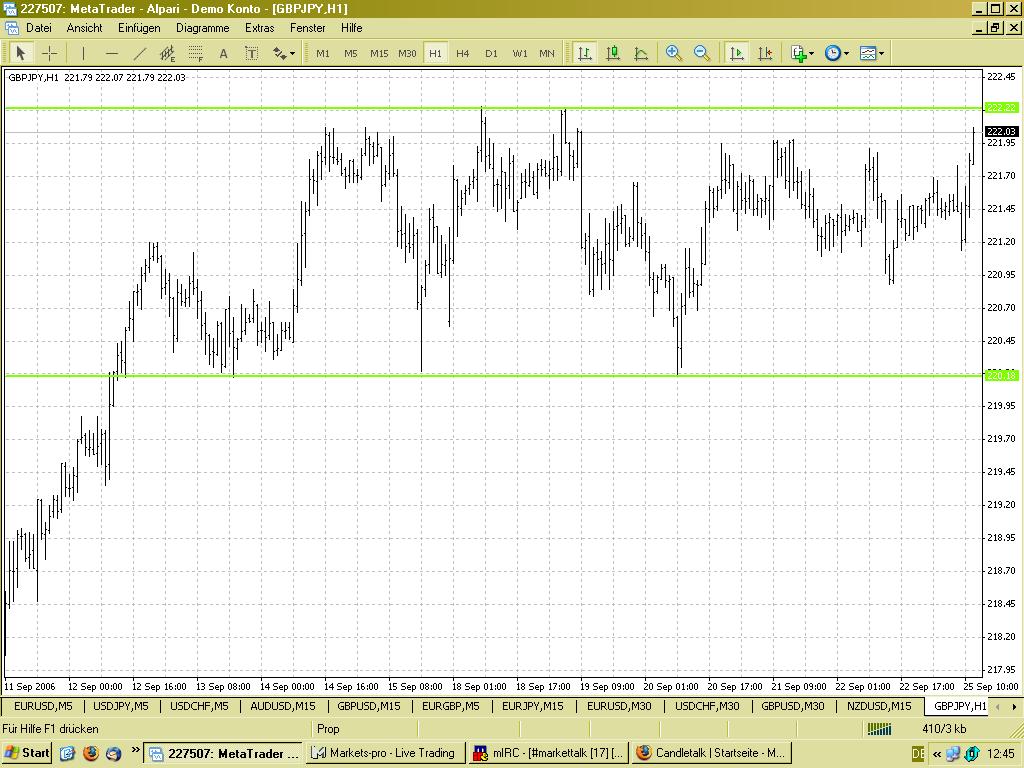The image size is (1024, 768).
Task: Switch chart to line chart display
Action: (641, 53)
